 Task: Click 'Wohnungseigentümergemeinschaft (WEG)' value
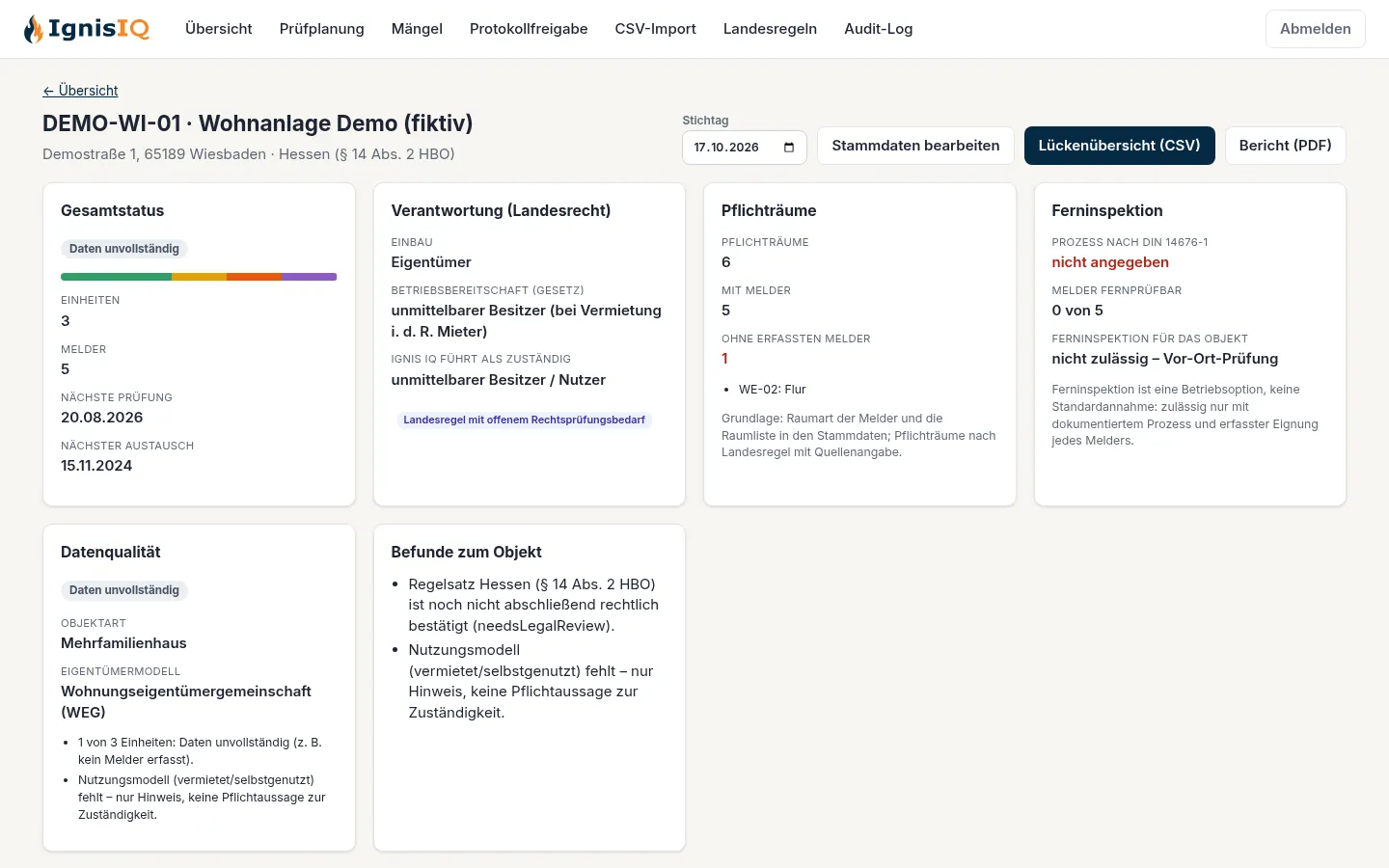[x=186, y=702]
